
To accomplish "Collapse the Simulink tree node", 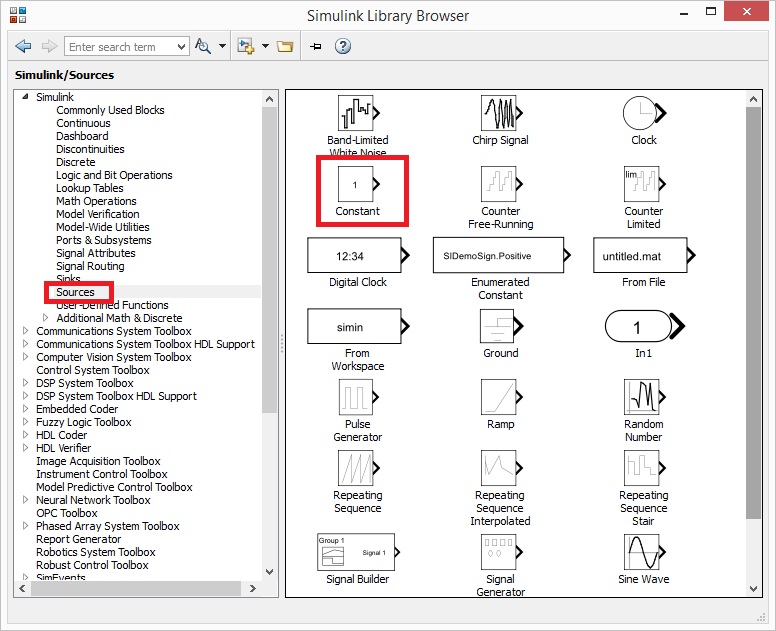I will (x=25, y=97).
